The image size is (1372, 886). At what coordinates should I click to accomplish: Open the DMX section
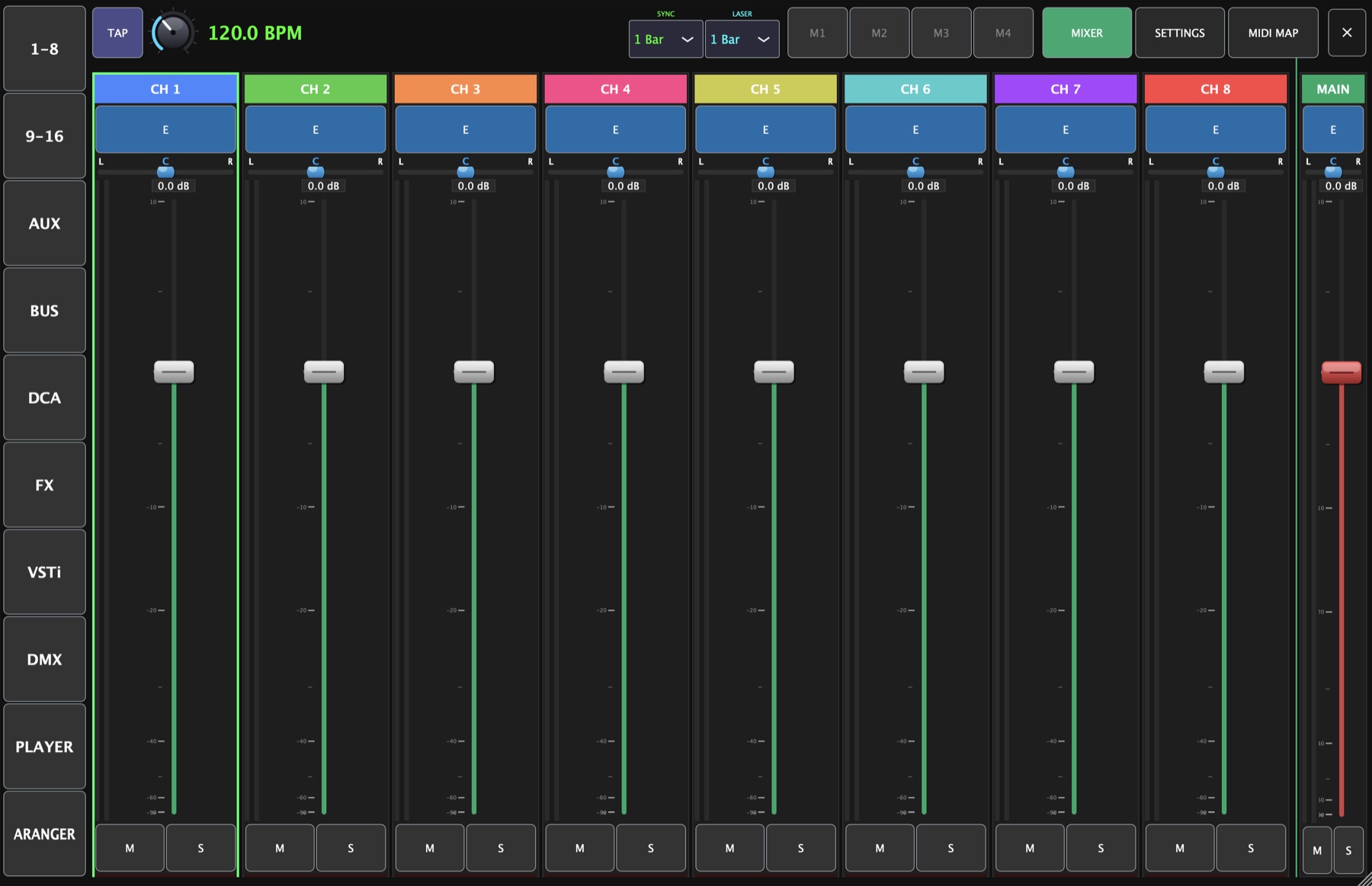[x=44, y=660]
